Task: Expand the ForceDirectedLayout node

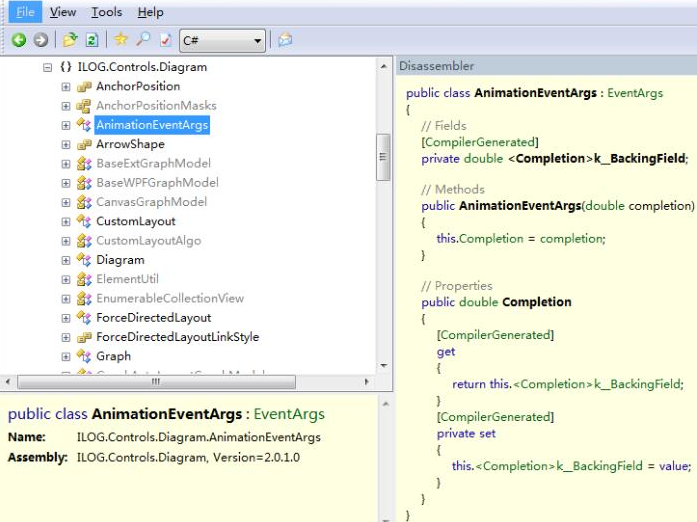Action: click(66, 318)
